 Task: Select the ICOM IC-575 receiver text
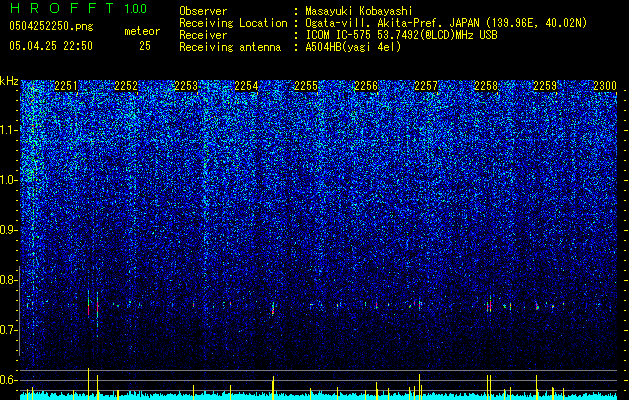401,35
